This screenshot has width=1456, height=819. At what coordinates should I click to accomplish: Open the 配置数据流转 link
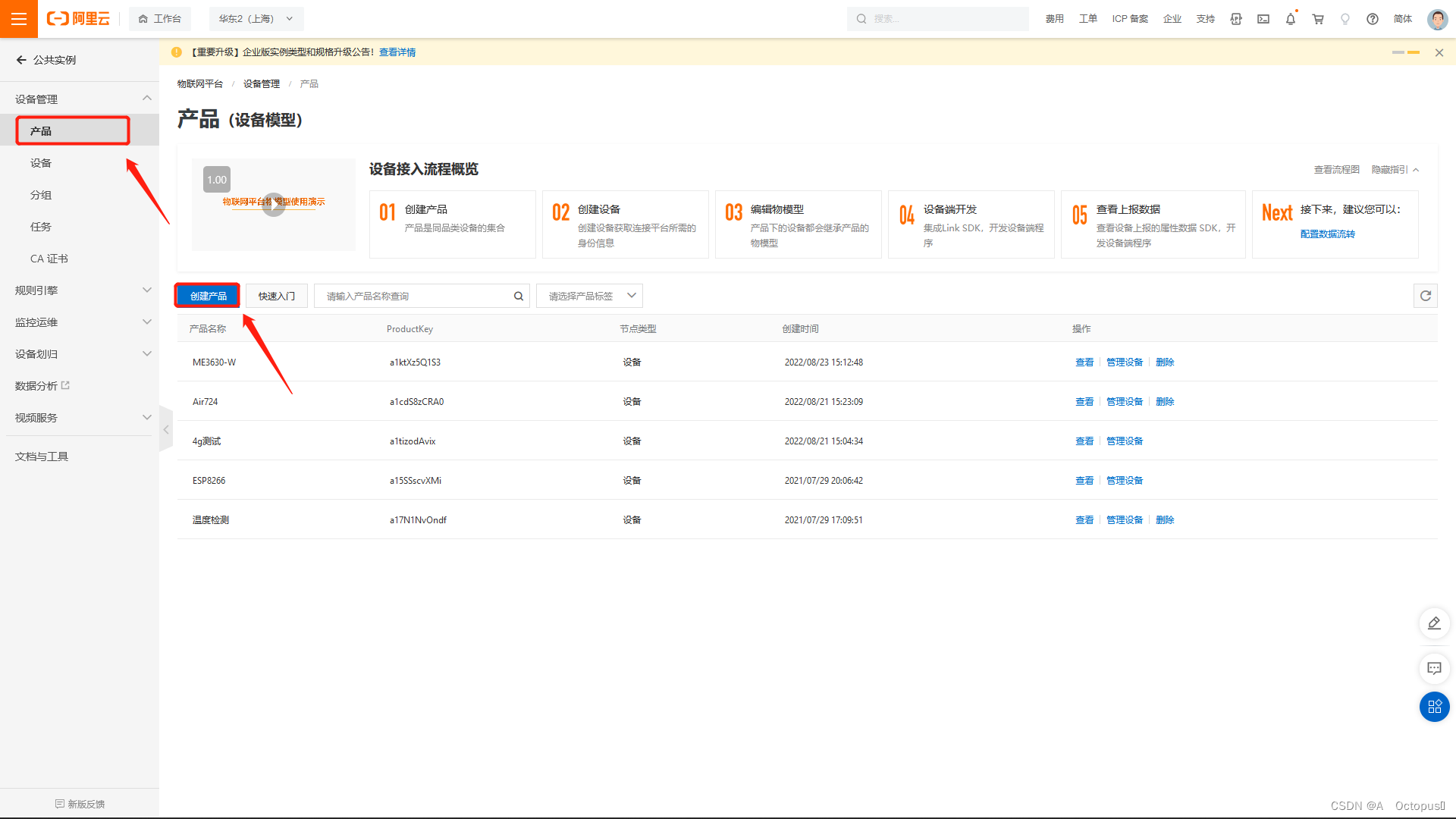(1328, 234)
